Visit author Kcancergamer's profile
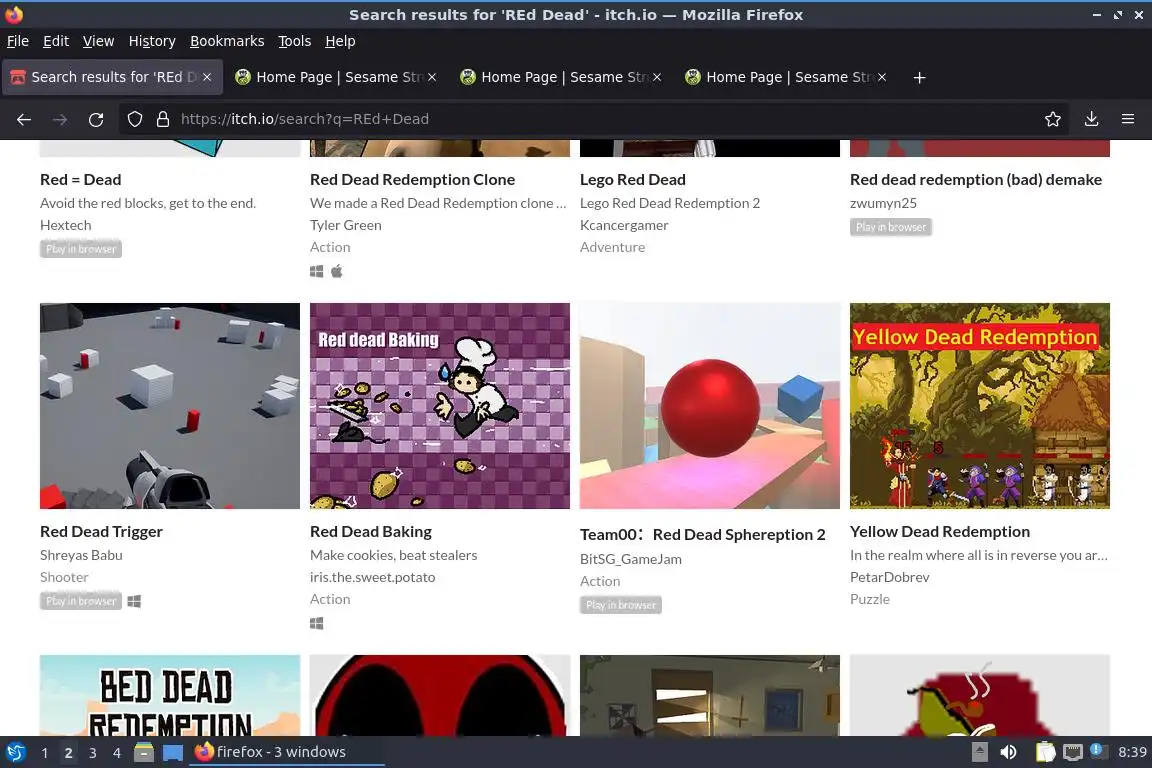 (x=624, y=225)
